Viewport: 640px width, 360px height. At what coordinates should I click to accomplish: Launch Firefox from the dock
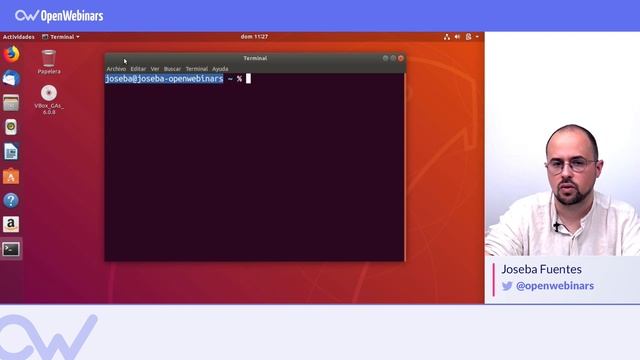tap(11, 54)
